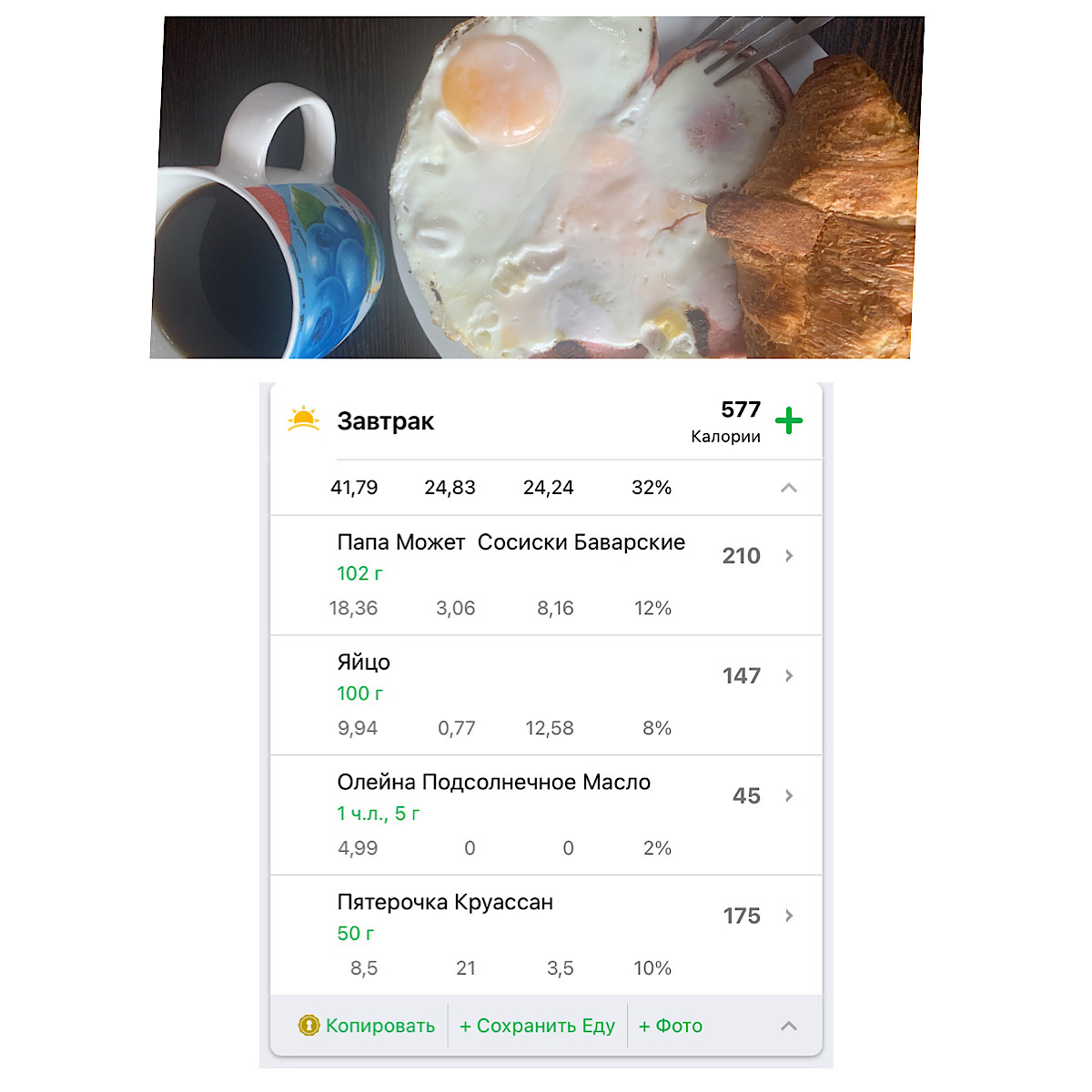Tap the 577 Калории total

click(x=726, y=421)
